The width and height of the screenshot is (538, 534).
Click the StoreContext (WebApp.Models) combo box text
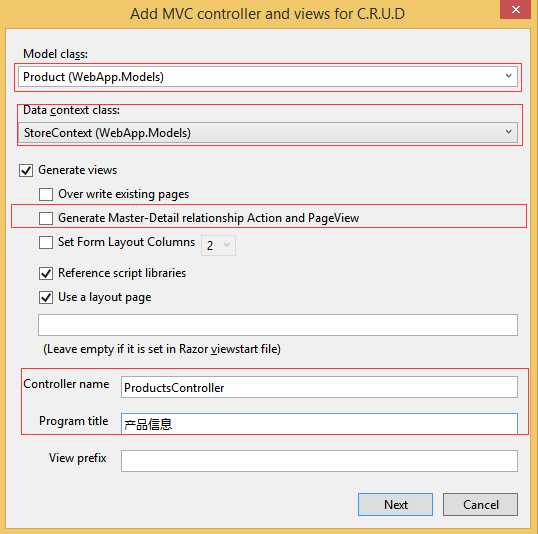coord(107,133)
